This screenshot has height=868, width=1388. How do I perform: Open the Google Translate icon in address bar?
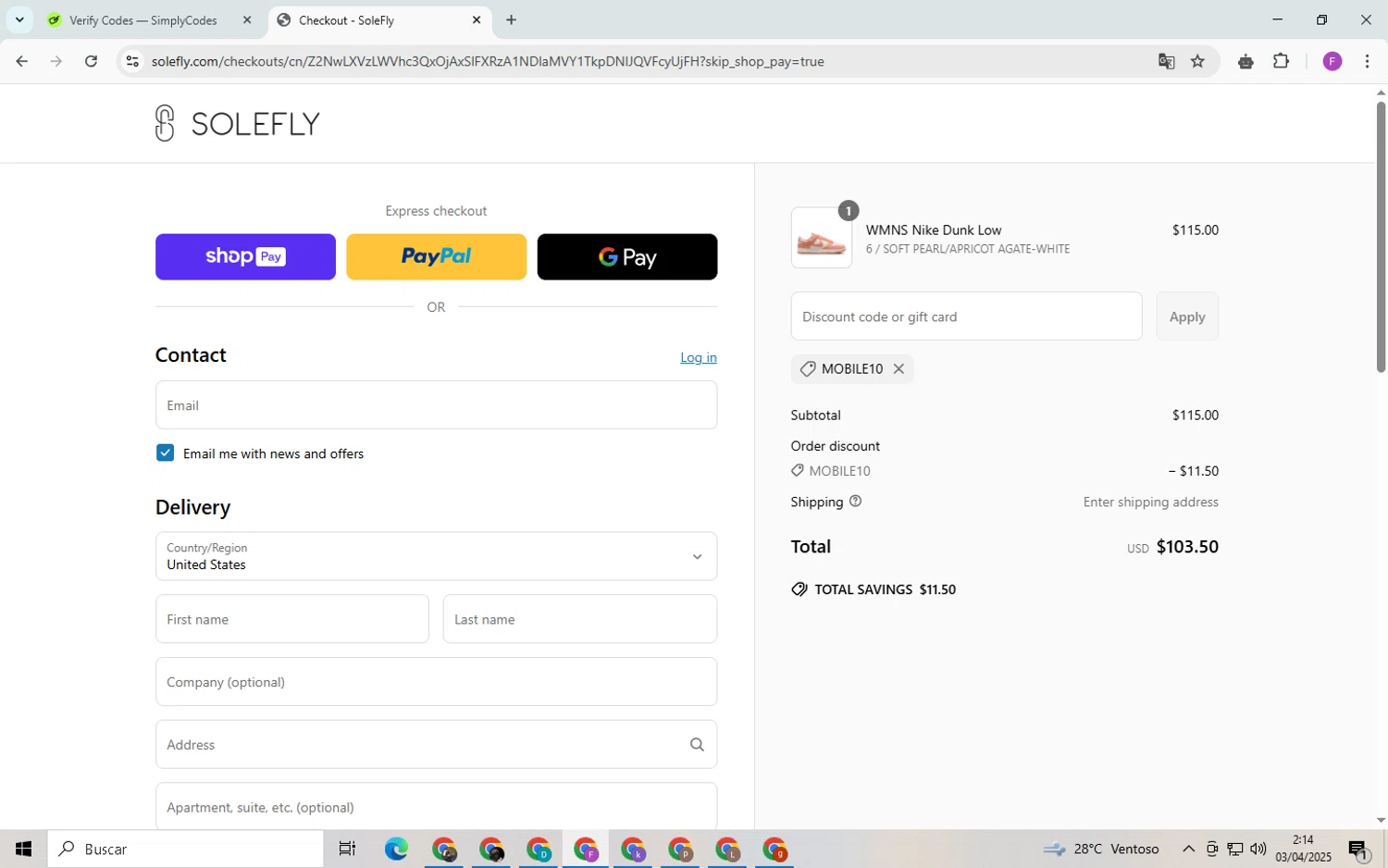point(1166,62)
